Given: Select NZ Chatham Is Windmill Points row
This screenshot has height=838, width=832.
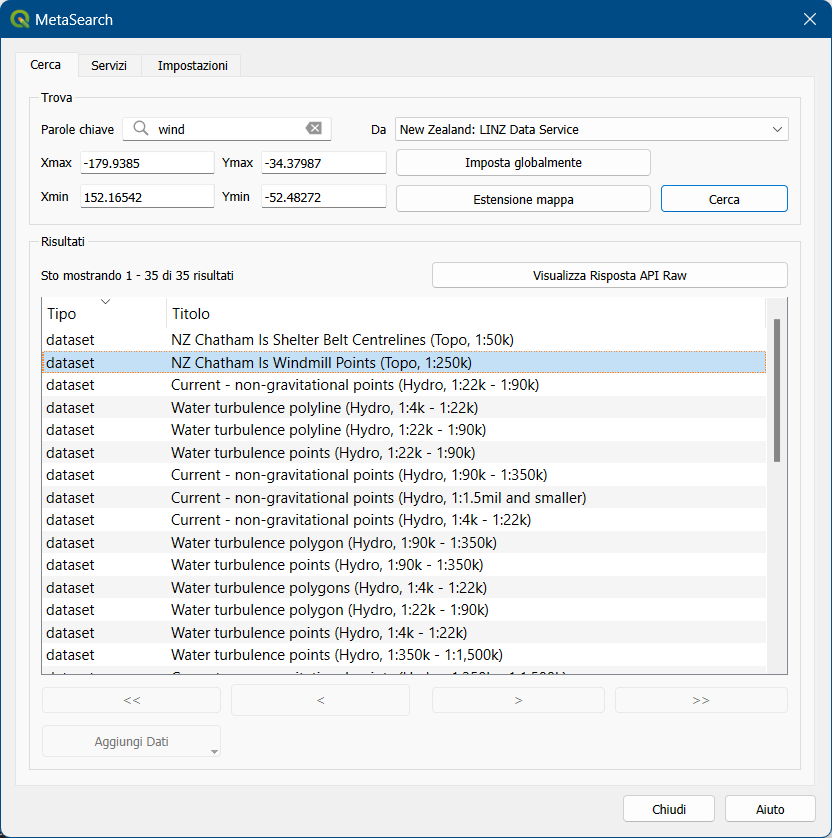Looking at the screenshot, I should tap(404, 362).
